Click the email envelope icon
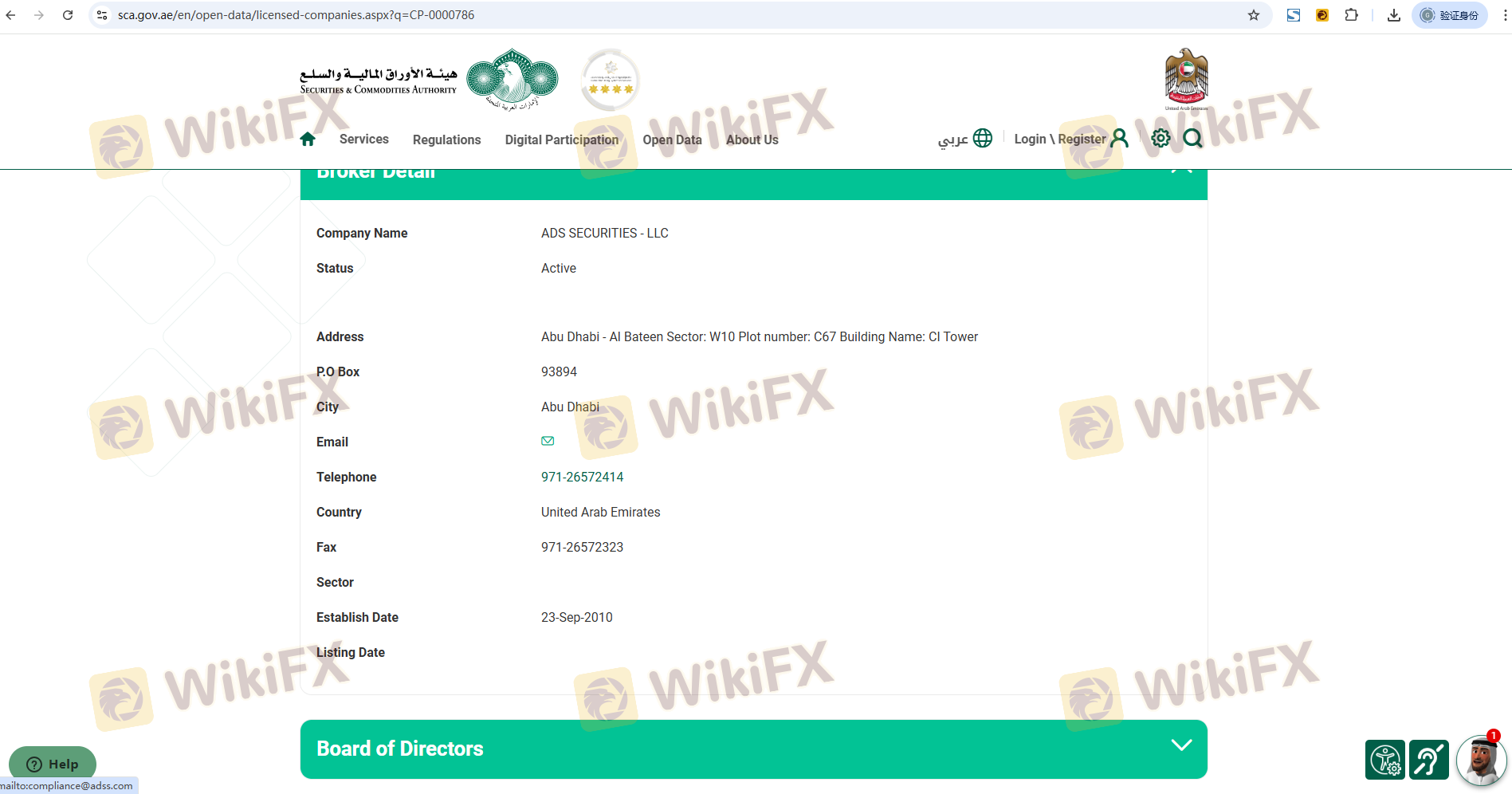Image resolution: width=1512 pixels, height=794 pixels. [x=548, y=441]
